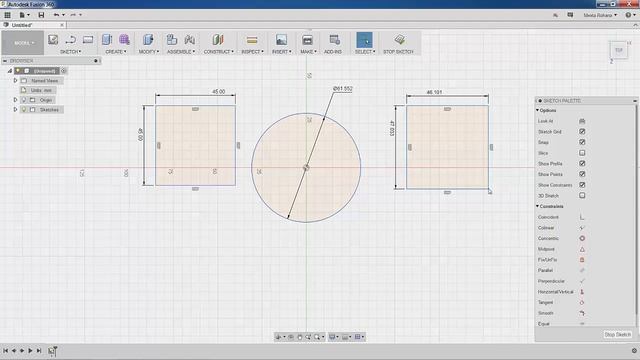Open the CREATE dropdown menu
This screenshot has height=360, width=640.
[116, 52]
